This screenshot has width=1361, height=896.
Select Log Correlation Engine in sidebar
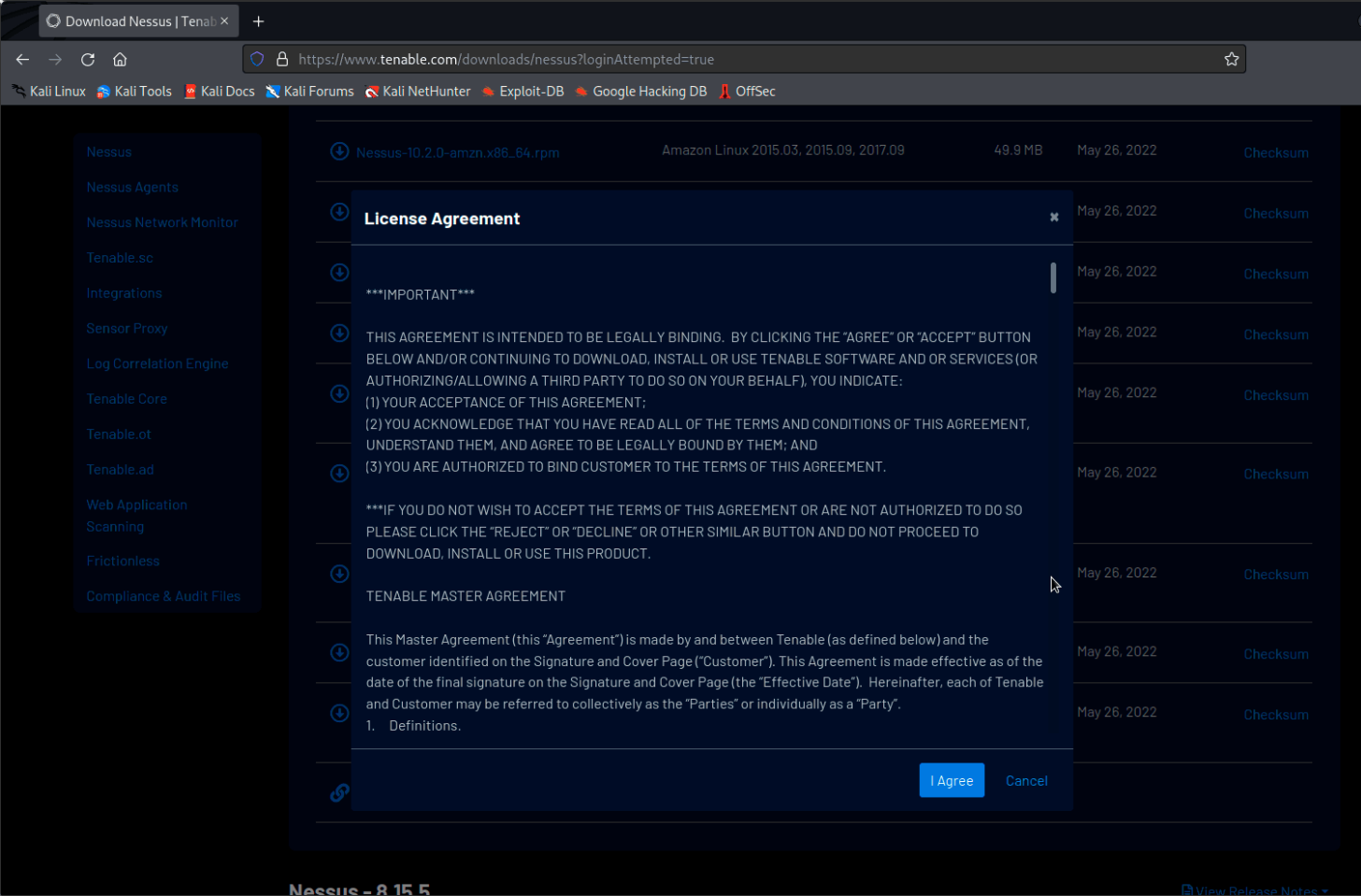pyautogui.click(x=157, y=363)
